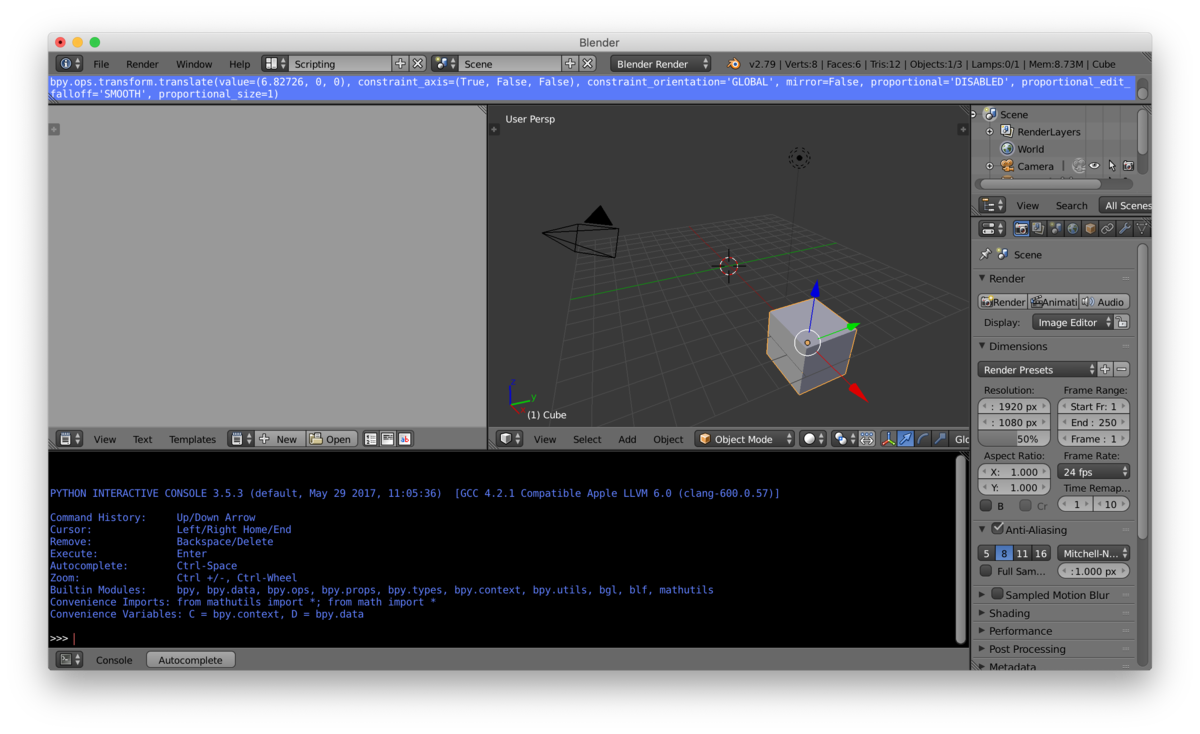Viewport: 1200px width, 734px height.
Task: Expand RenderLayers in the outliner
Action: pyautogui.click(x=990, y=132)
